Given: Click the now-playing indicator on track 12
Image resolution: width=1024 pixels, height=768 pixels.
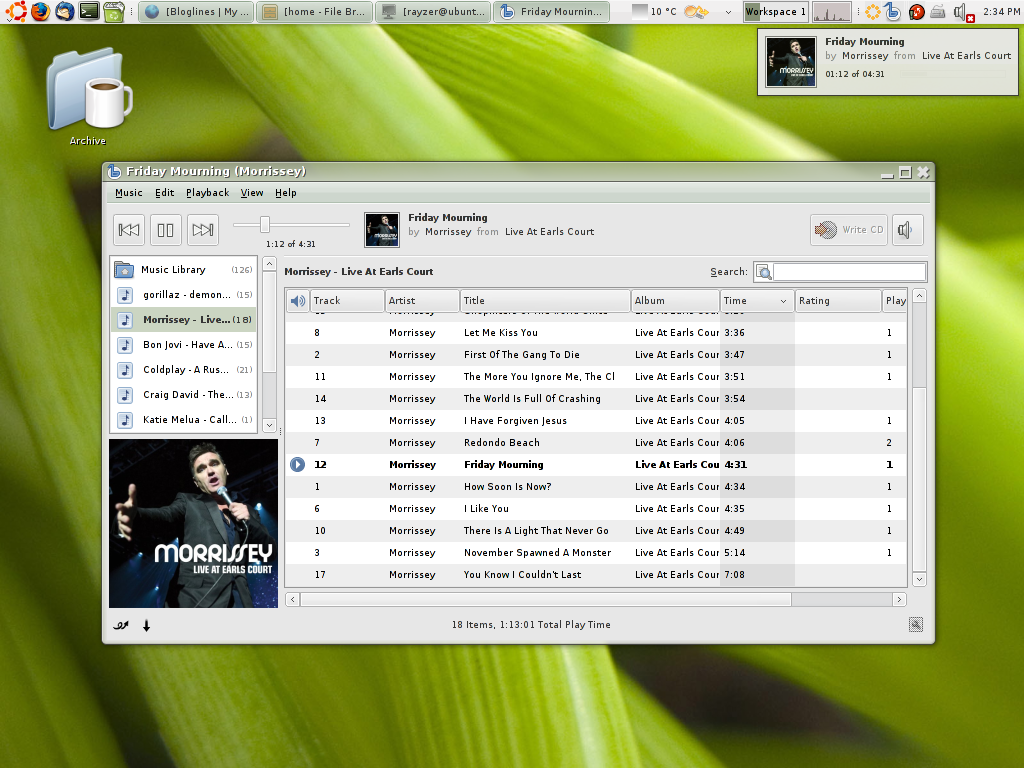Looking at the screenshot, I should tap(297, 464).
